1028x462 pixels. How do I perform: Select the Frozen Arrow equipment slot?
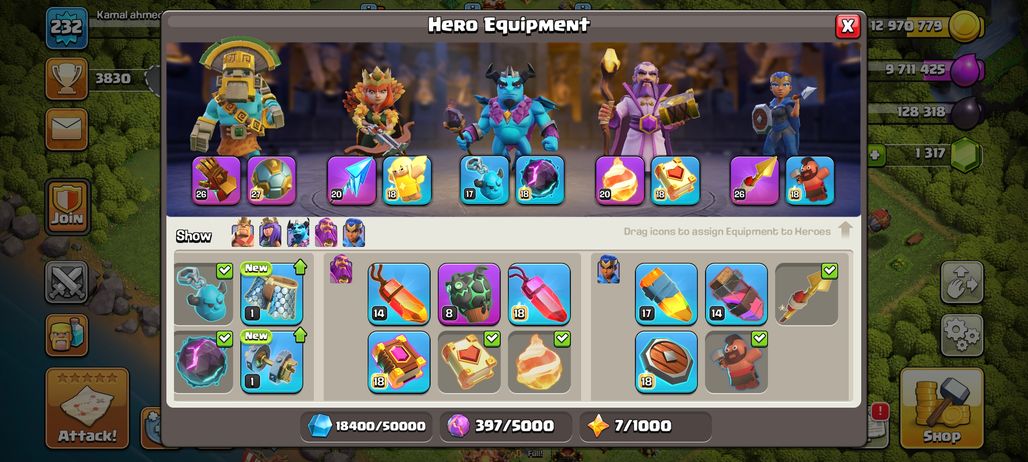pos(351,180)
